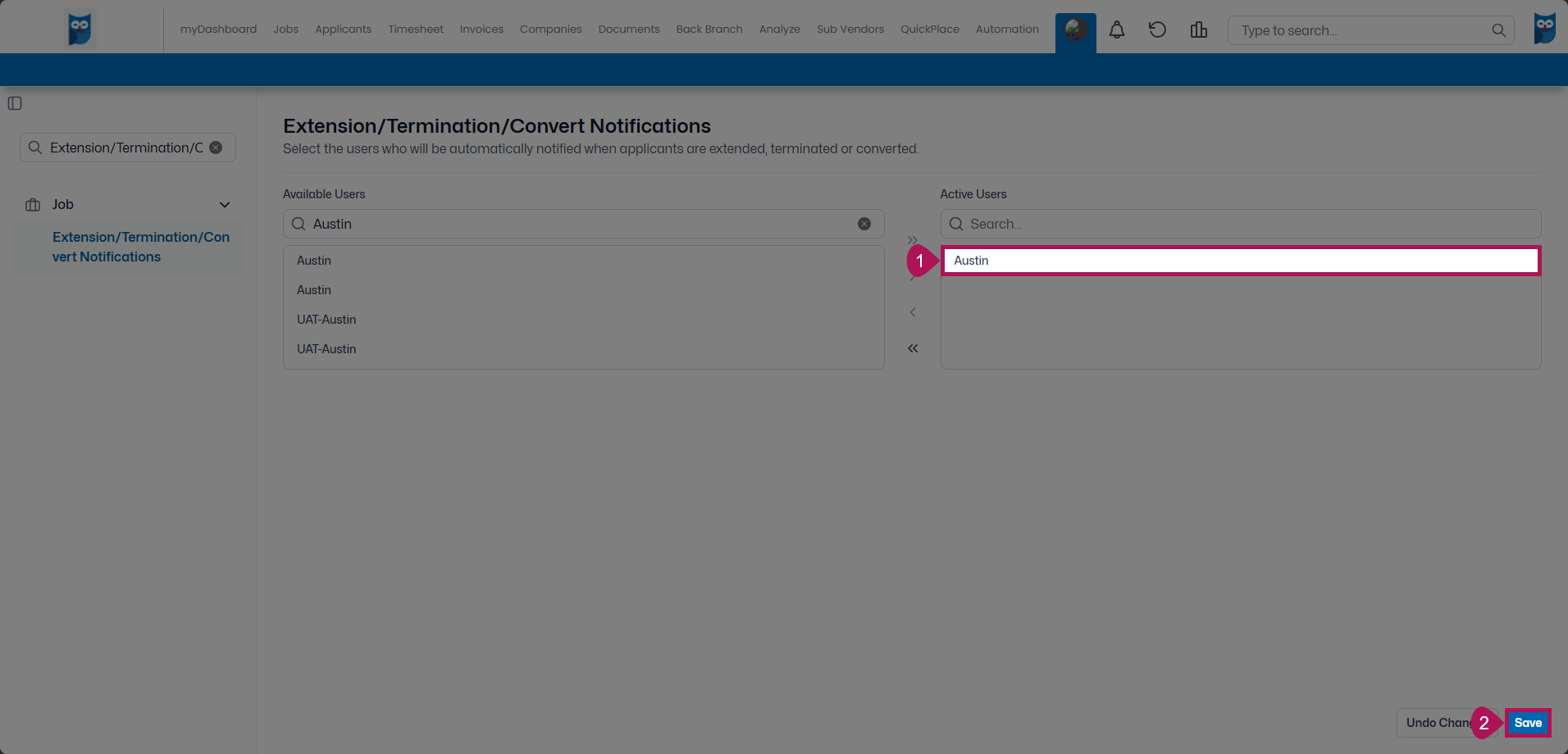Select UAT-Austin in the Available Users list

(326, 319)
